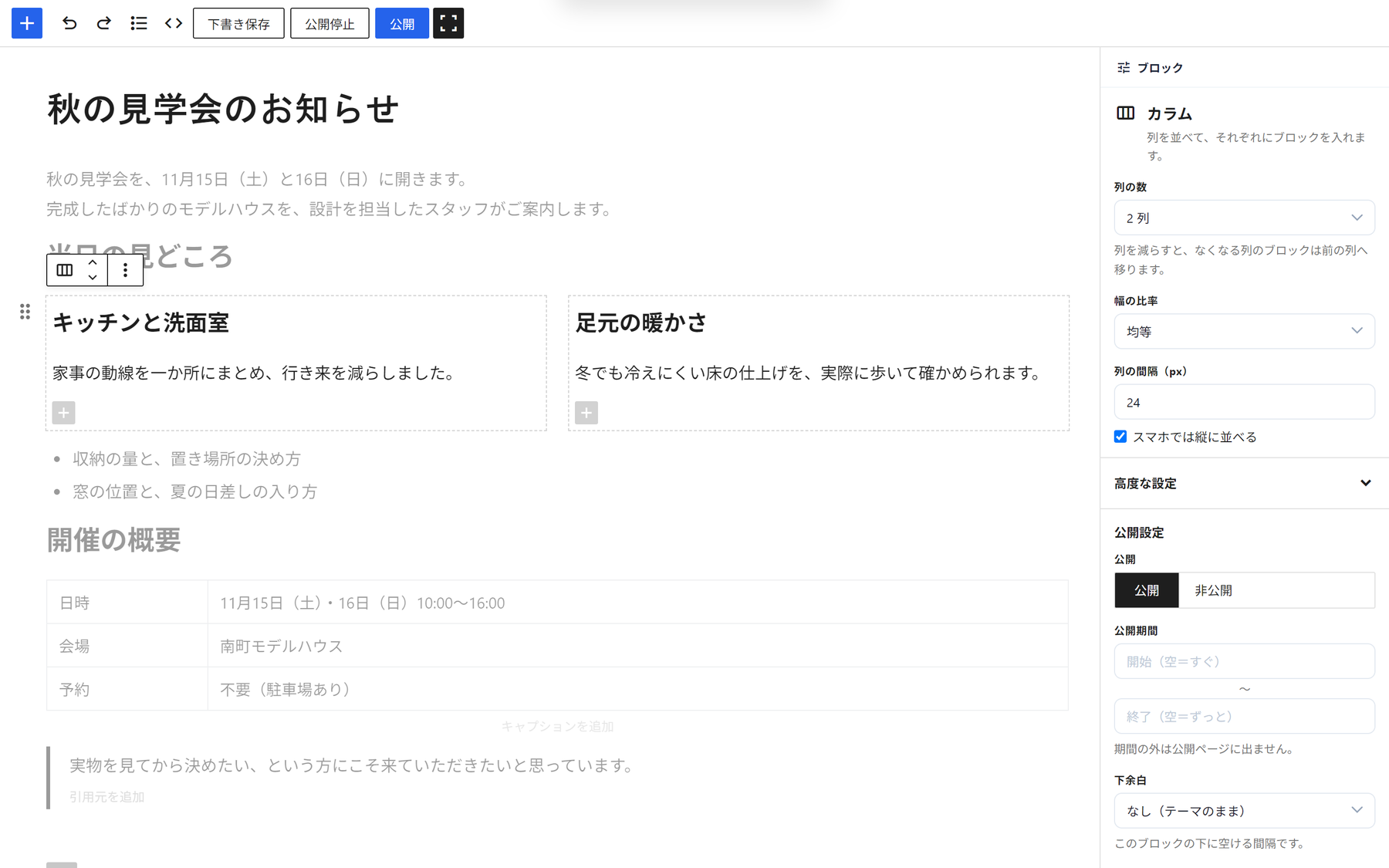Click the キッチンと洗面室 heading
The image size is (1389, 868).
(x=141, y=323)
